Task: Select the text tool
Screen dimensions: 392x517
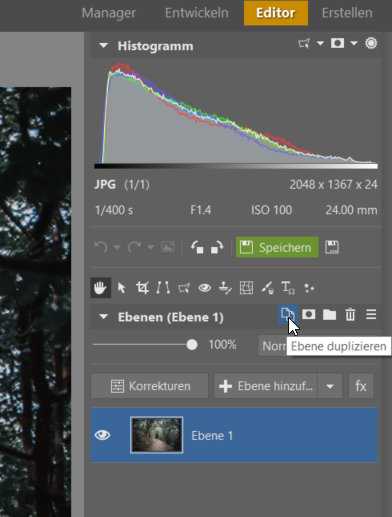Action: [288, 288]
